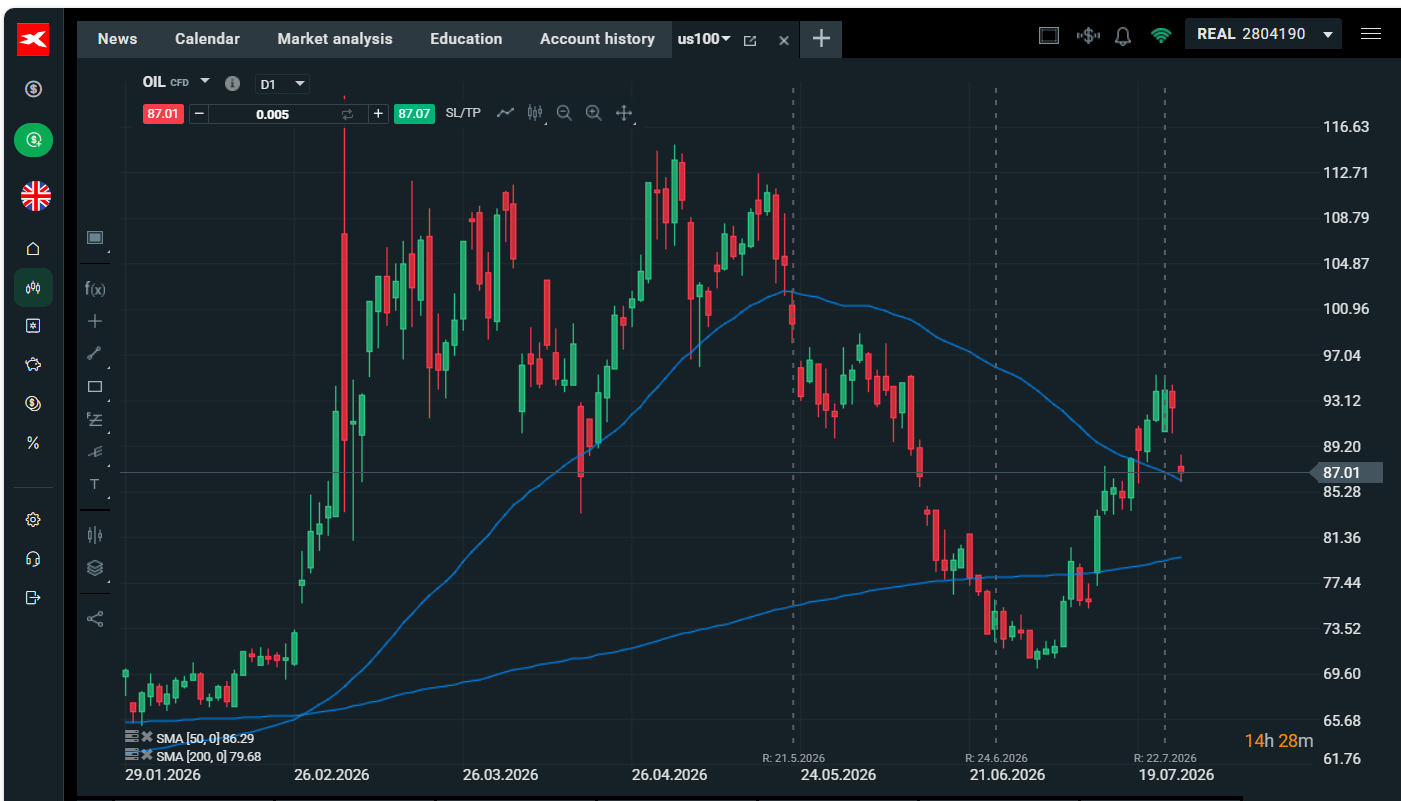The height and width of the screenshot is (801, 1401).
Task: Share the chart via share icon
Action: pos(95,619)
